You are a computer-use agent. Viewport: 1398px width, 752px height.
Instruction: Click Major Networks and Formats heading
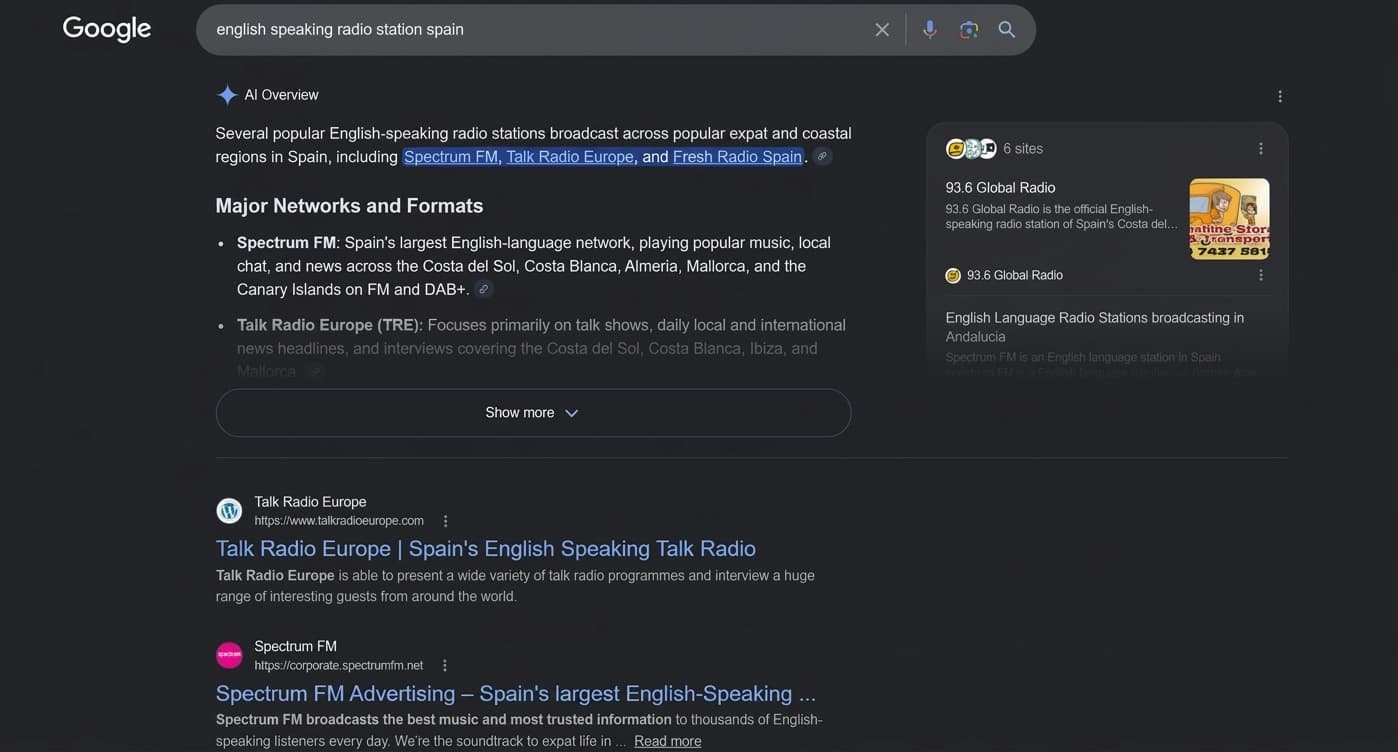click(349, 205)
